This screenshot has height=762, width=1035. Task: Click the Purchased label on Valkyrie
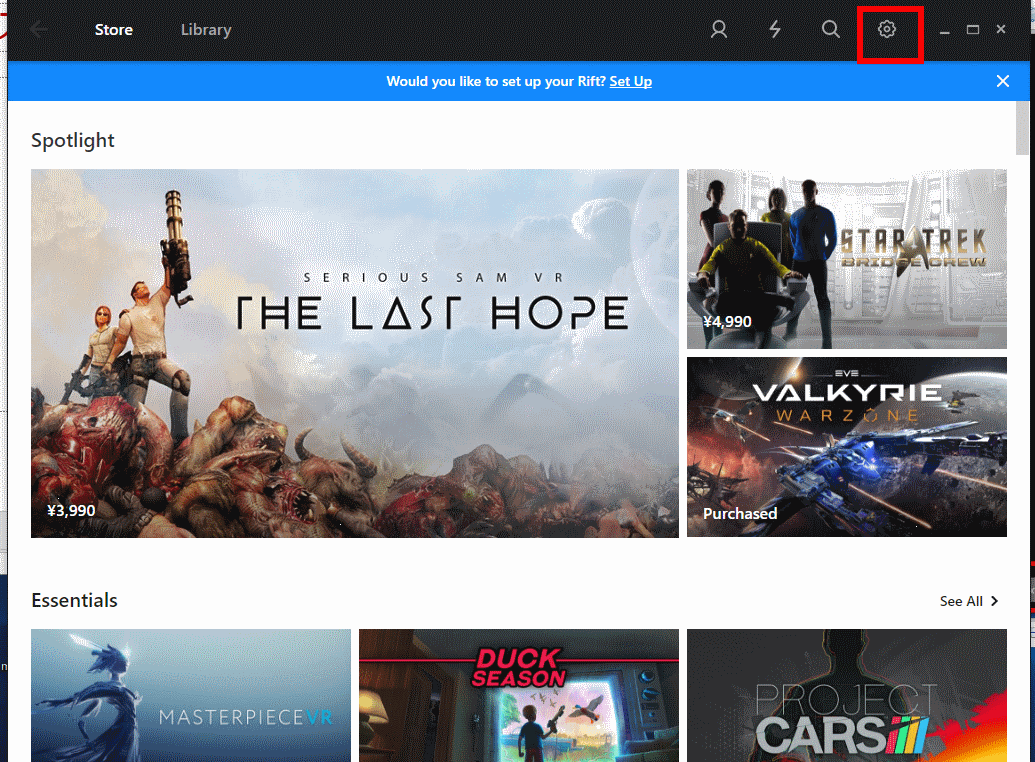(x=740, y=513)
